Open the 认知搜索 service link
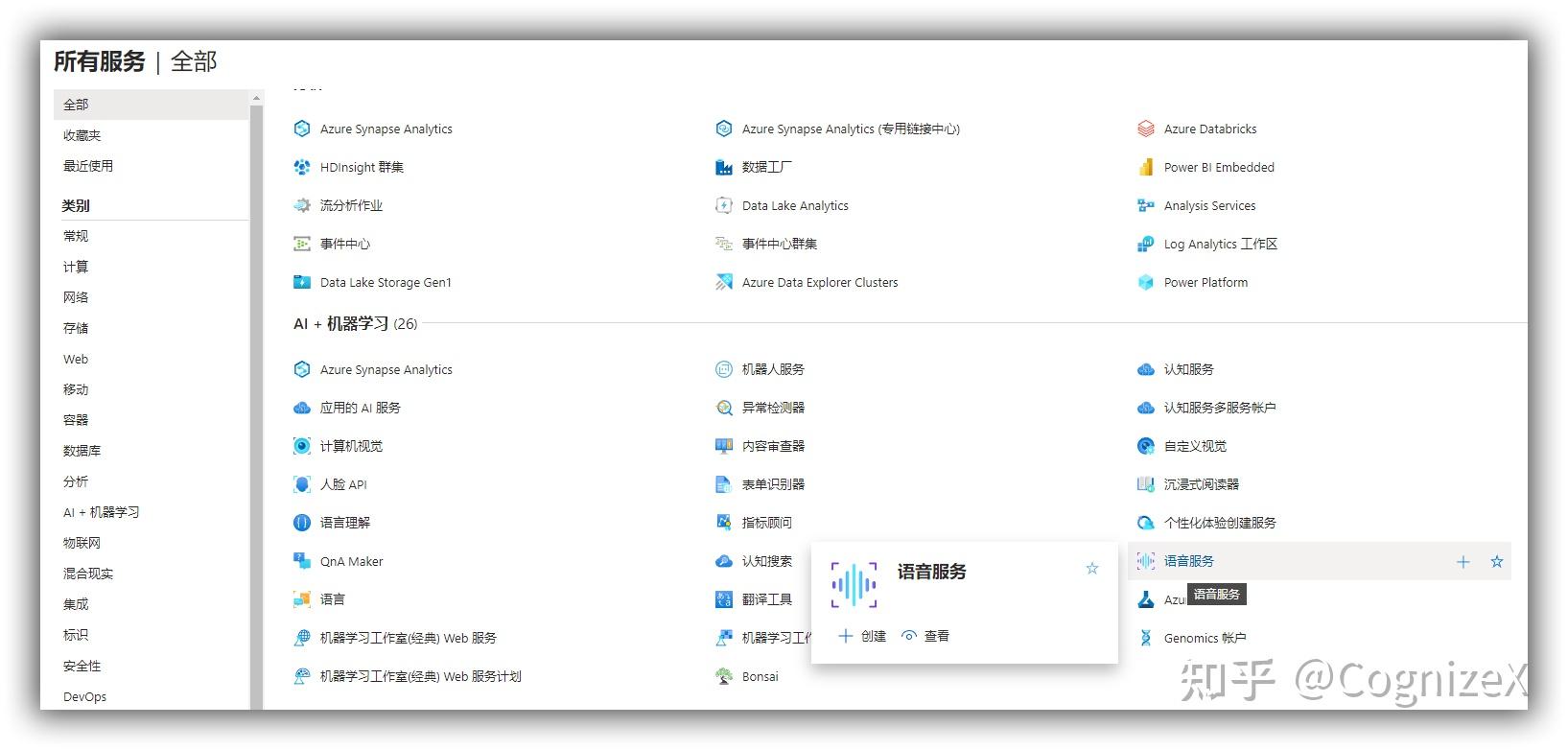This screenshot has width=1568, height=750. pyautogui.click(x=767, y=561)
